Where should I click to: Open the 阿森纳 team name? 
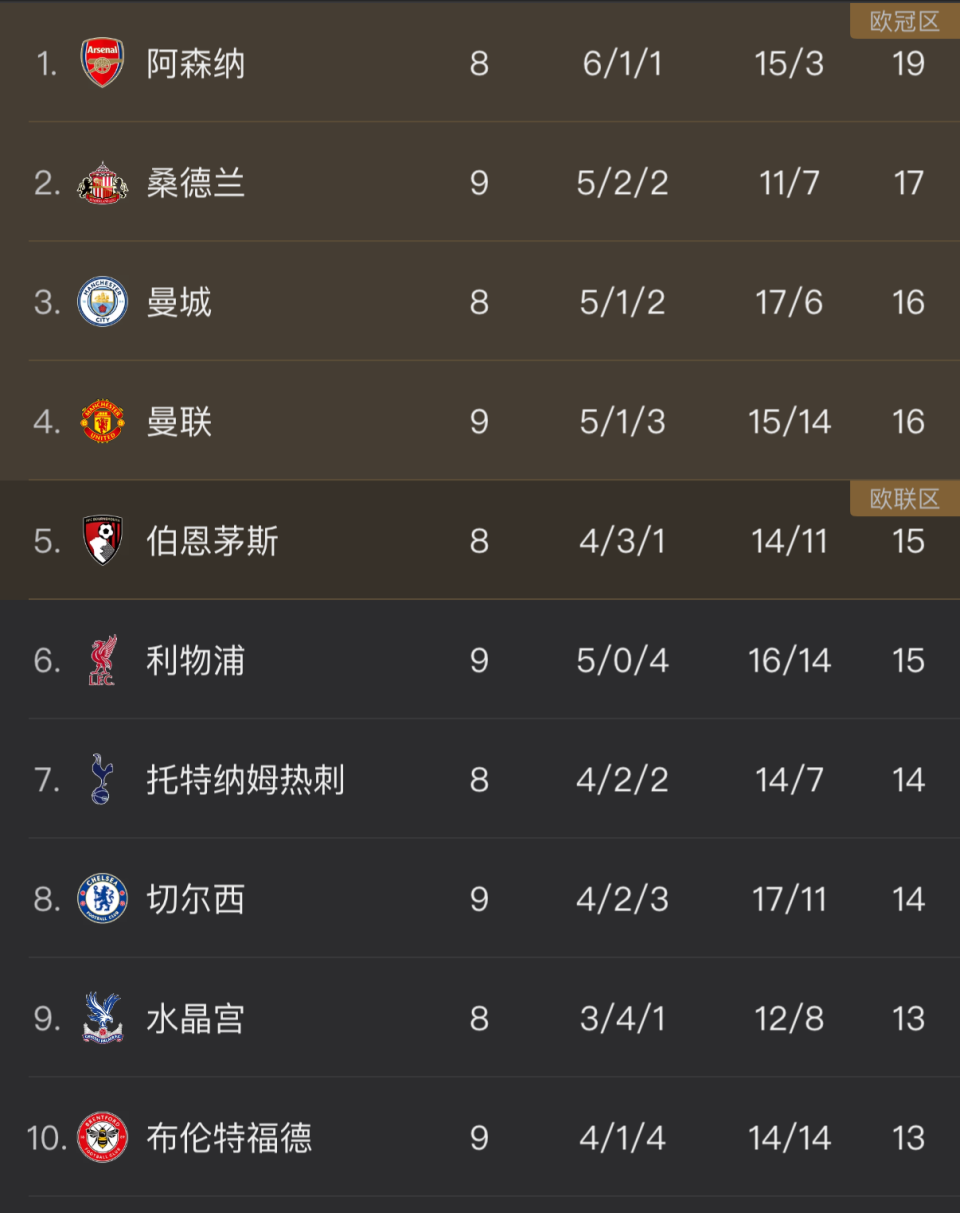coord(195,64)
